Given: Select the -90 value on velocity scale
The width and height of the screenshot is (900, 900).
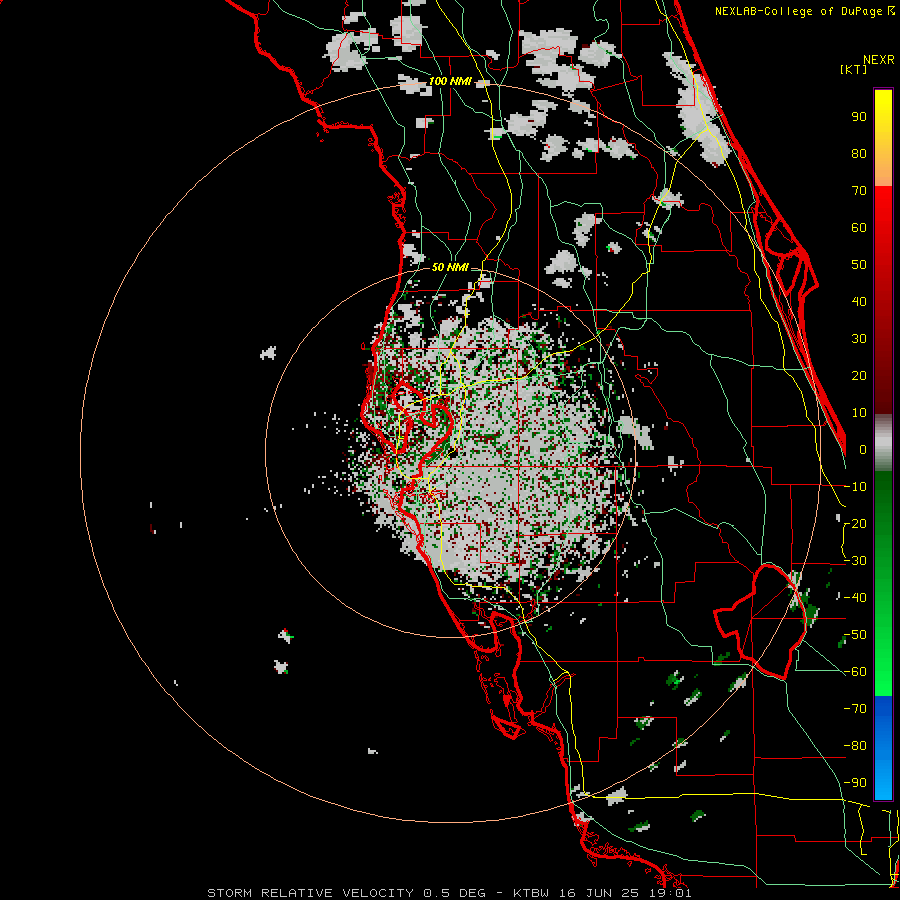Looking at the screenshot, I should point(855,783).
